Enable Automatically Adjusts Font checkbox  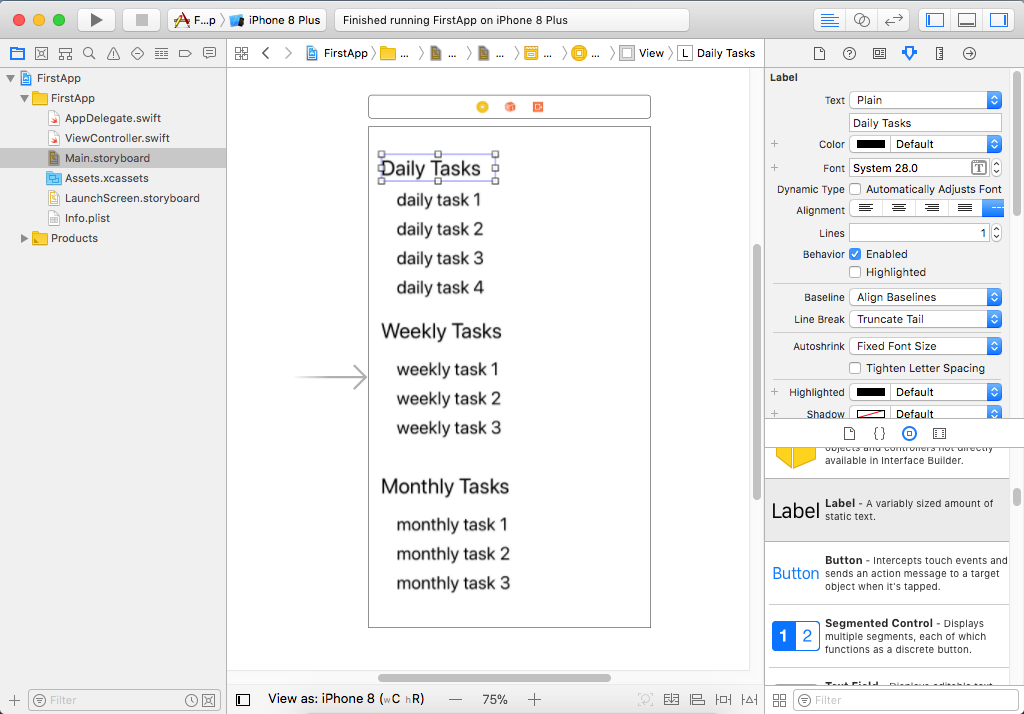[855, 189]
